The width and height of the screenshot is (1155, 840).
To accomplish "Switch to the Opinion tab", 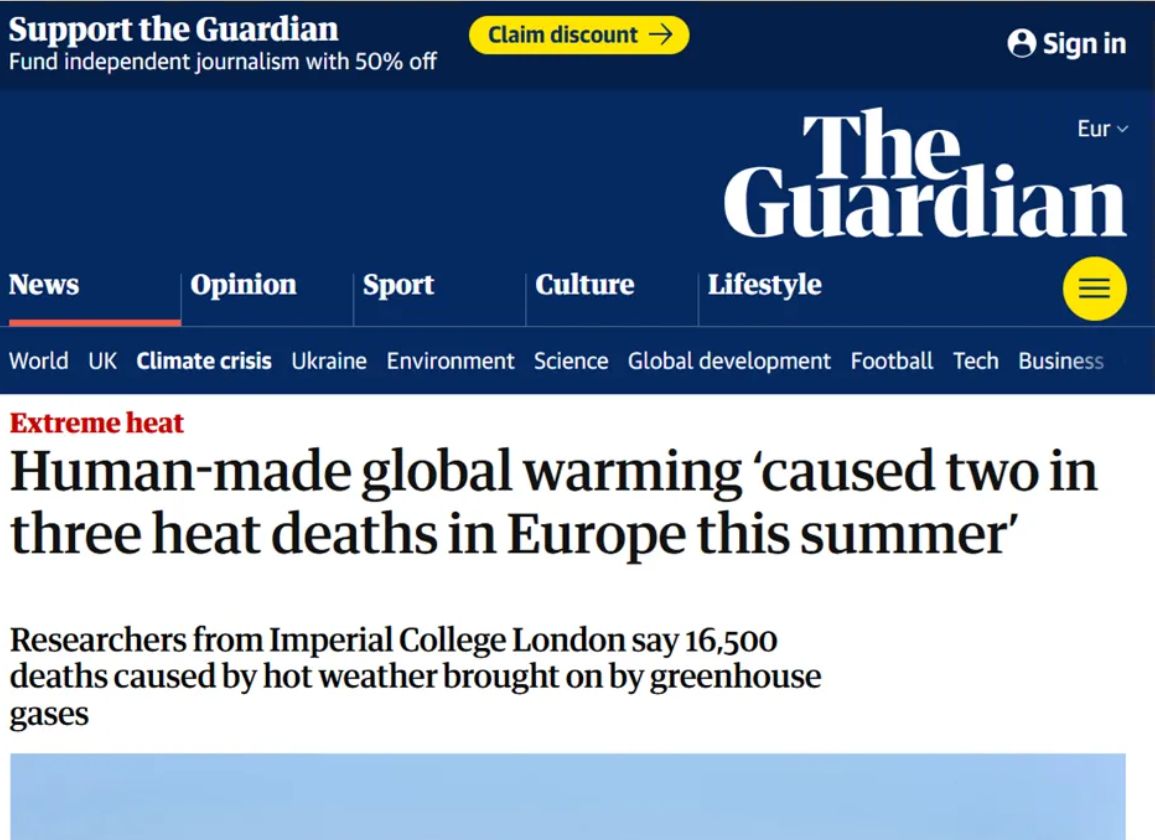I will click(x=243, y=284).
